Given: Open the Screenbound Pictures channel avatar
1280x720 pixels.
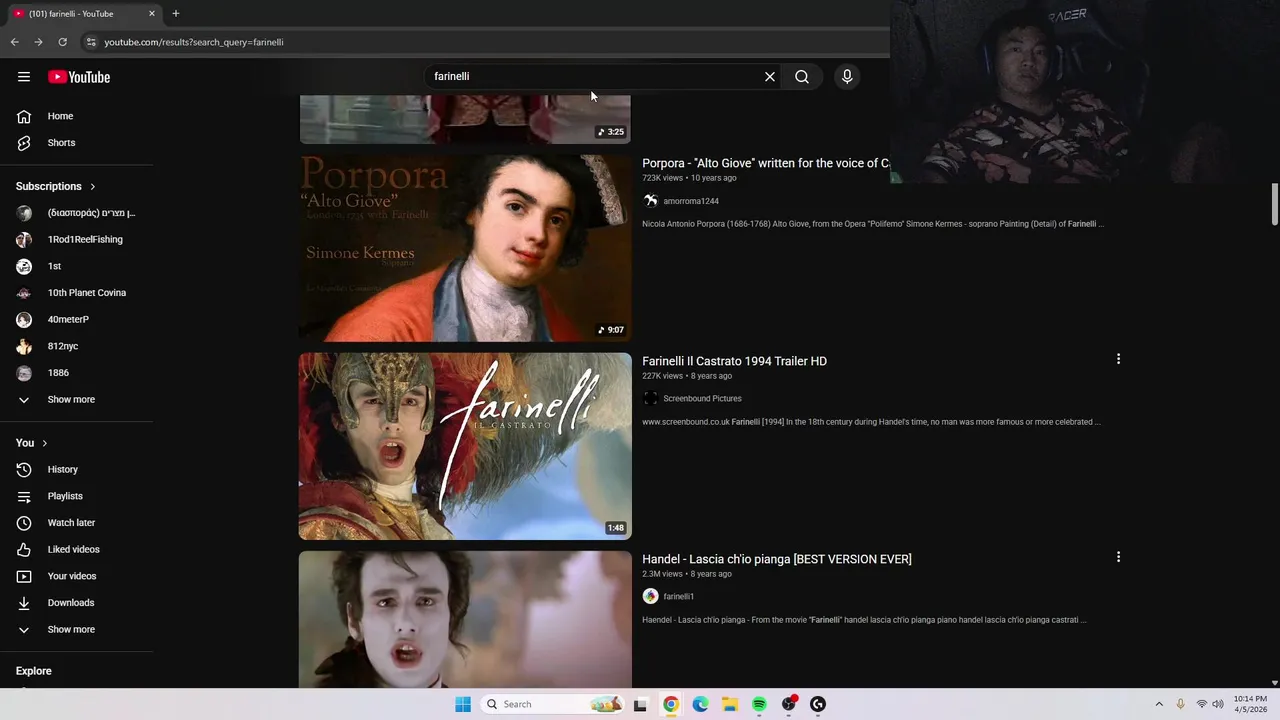Looking at the screenshot, I should tap(650, 399).
